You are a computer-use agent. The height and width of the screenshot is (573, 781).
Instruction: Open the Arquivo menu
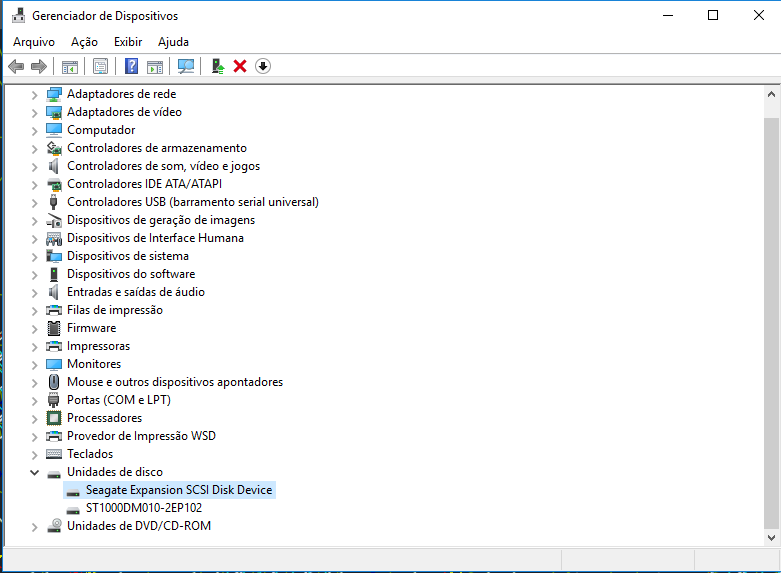(34, 42)
